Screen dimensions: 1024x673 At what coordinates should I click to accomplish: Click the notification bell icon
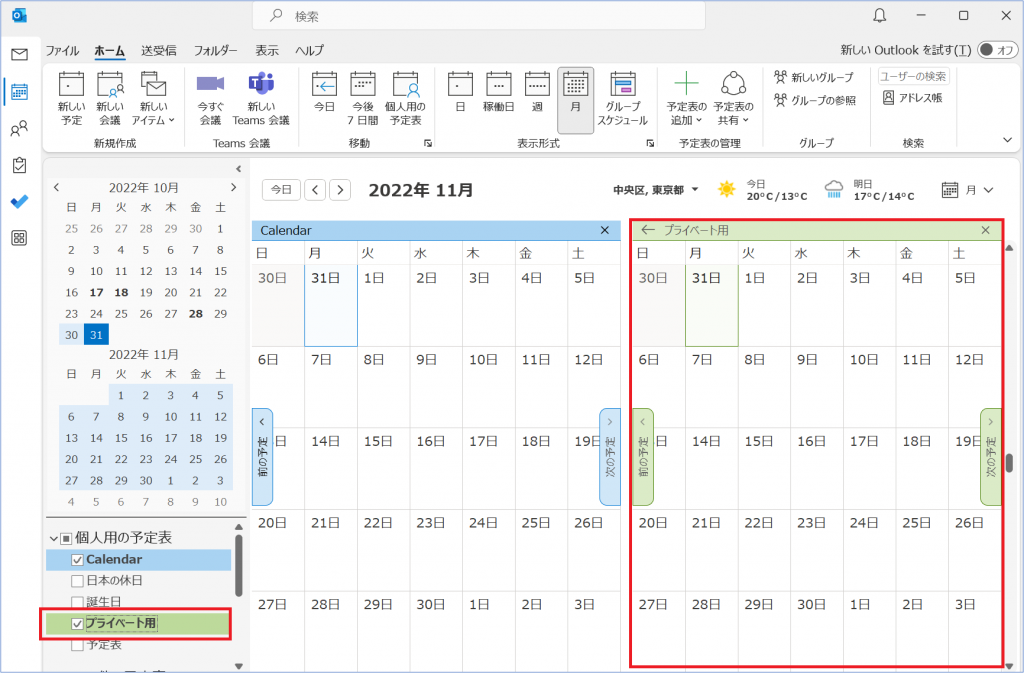880,15
